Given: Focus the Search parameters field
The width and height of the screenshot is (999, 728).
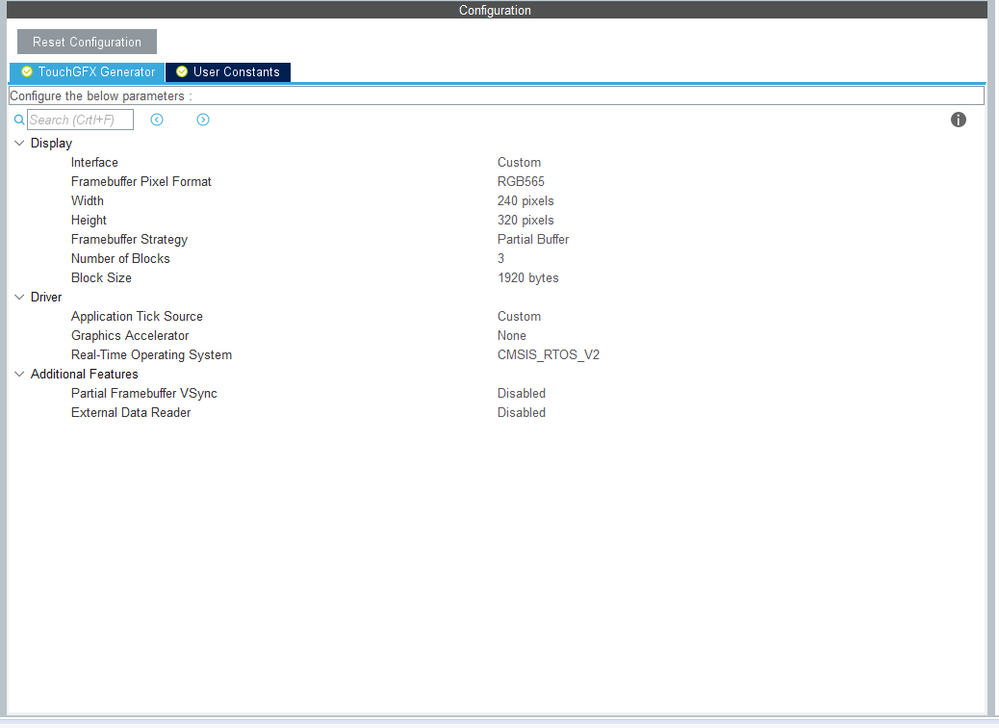Looking at the screenshot, I should click(x=80, y=120).
